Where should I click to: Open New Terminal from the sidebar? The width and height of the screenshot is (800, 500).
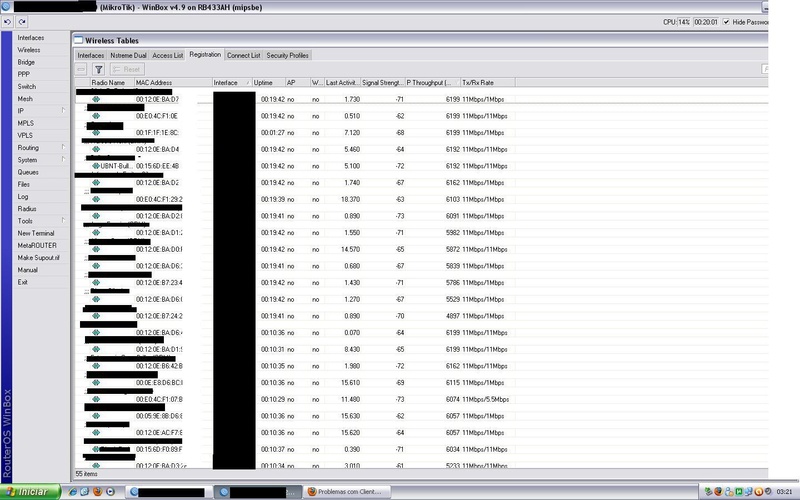click(x=36, y=233)
